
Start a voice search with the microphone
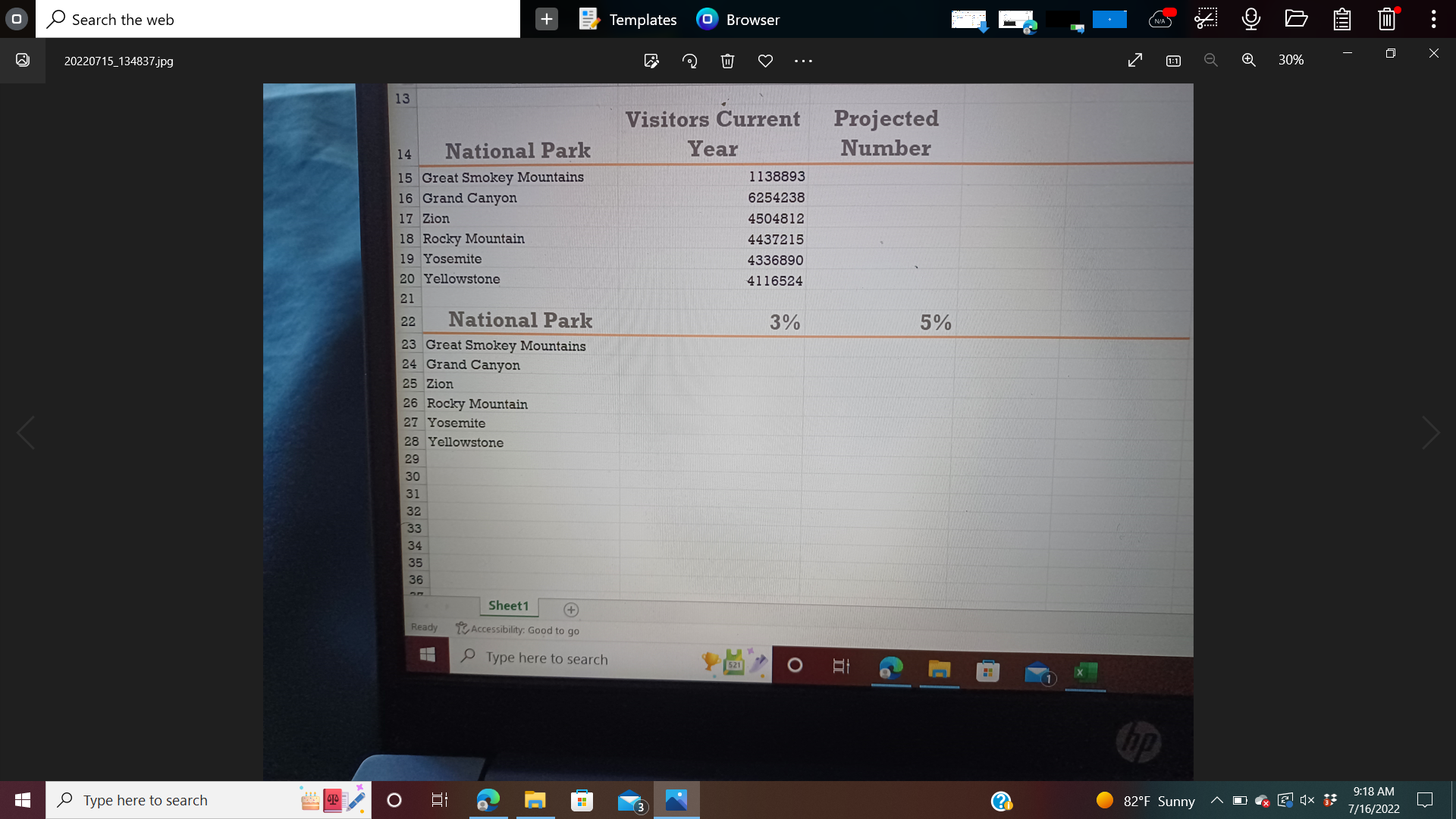[x=1250, y=19]
